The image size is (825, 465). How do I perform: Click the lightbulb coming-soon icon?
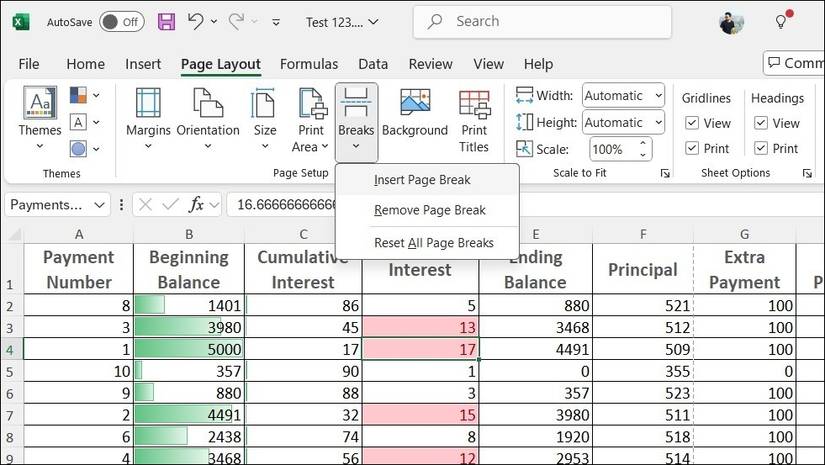click(781, 22)
